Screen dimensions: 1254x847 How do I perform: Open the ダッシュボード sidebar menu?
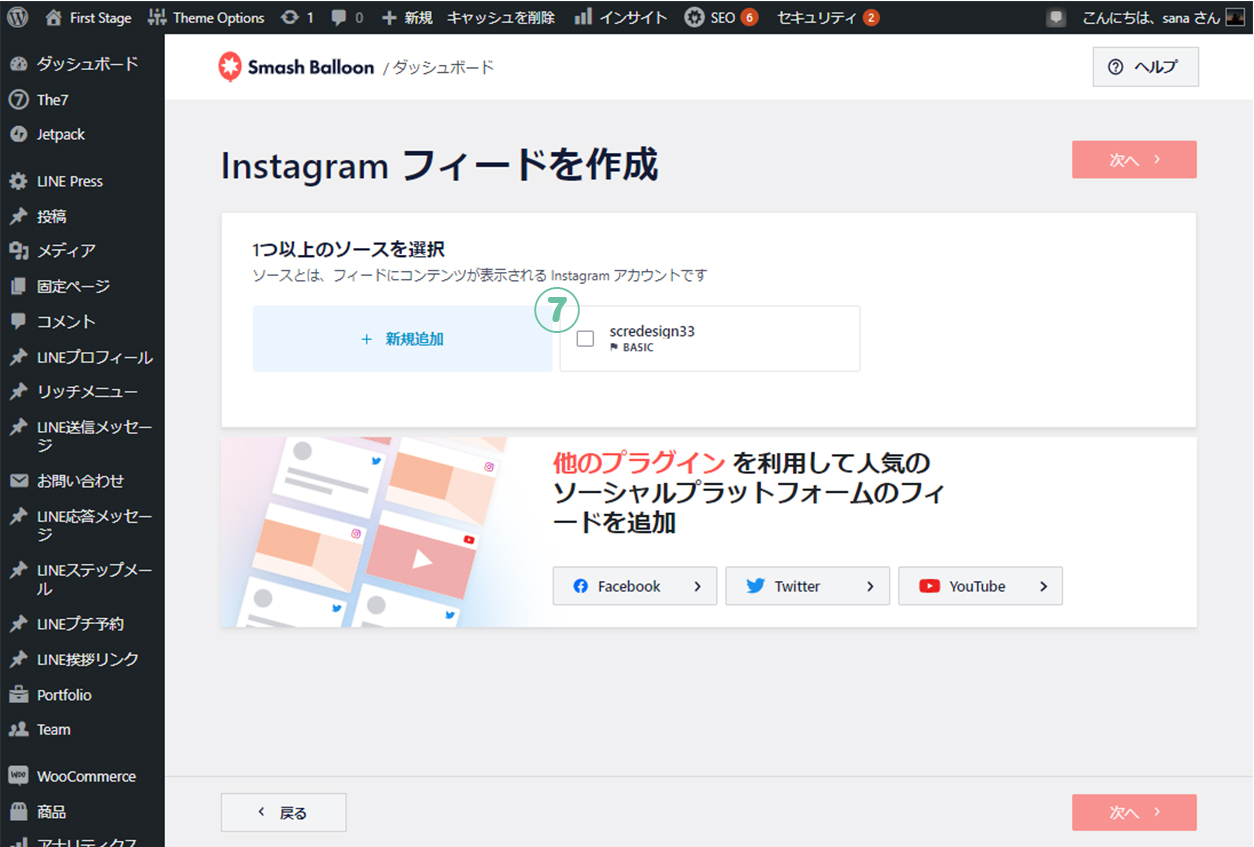pos(86,63)
